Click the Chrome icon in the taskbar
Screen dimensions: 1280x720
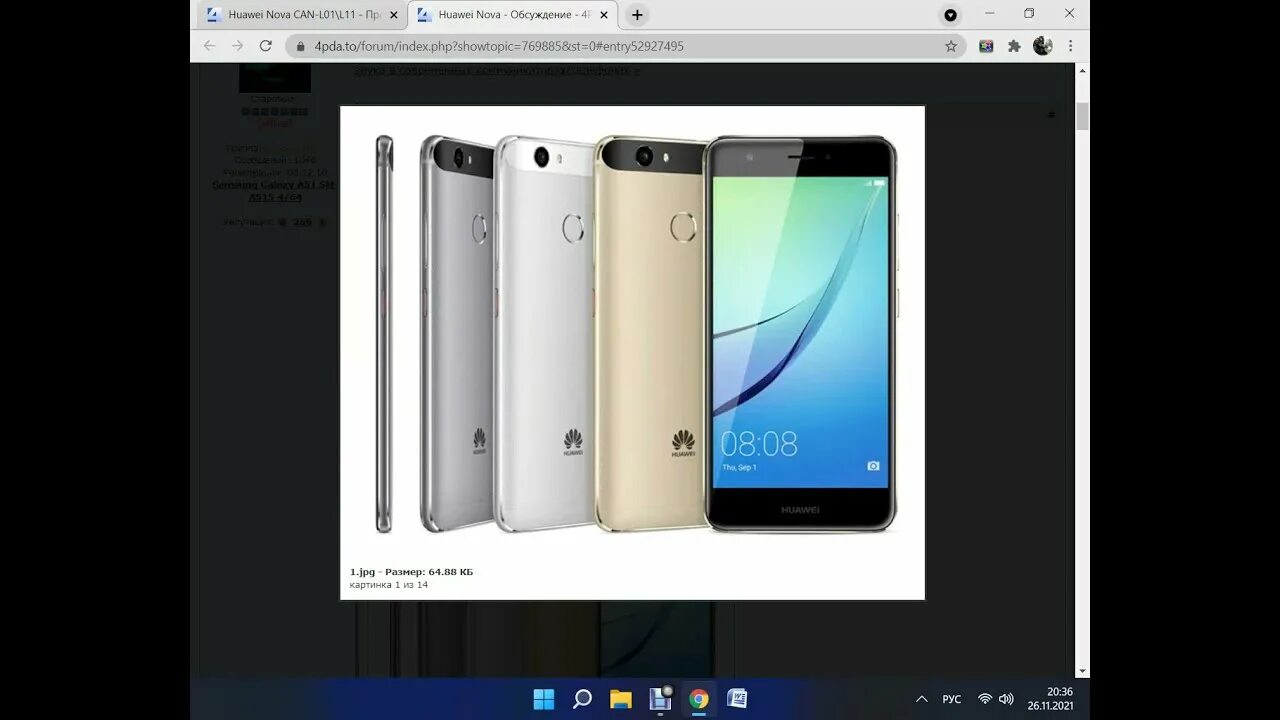point(699,699)
